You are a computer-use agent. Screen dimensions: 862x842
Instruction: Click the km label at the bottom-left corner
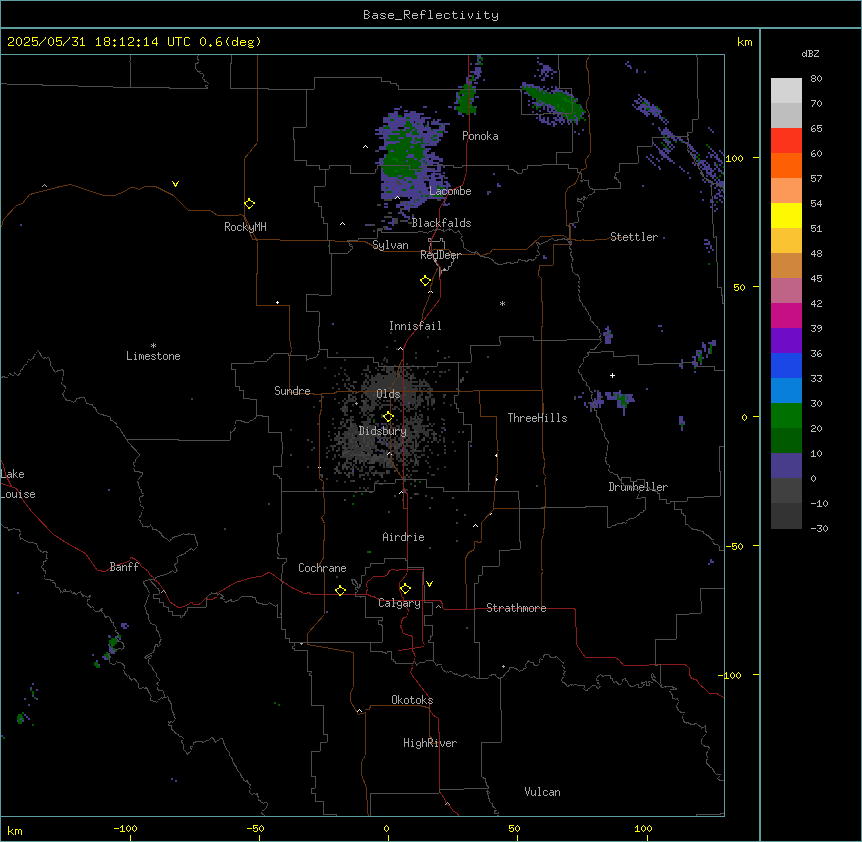15,830
